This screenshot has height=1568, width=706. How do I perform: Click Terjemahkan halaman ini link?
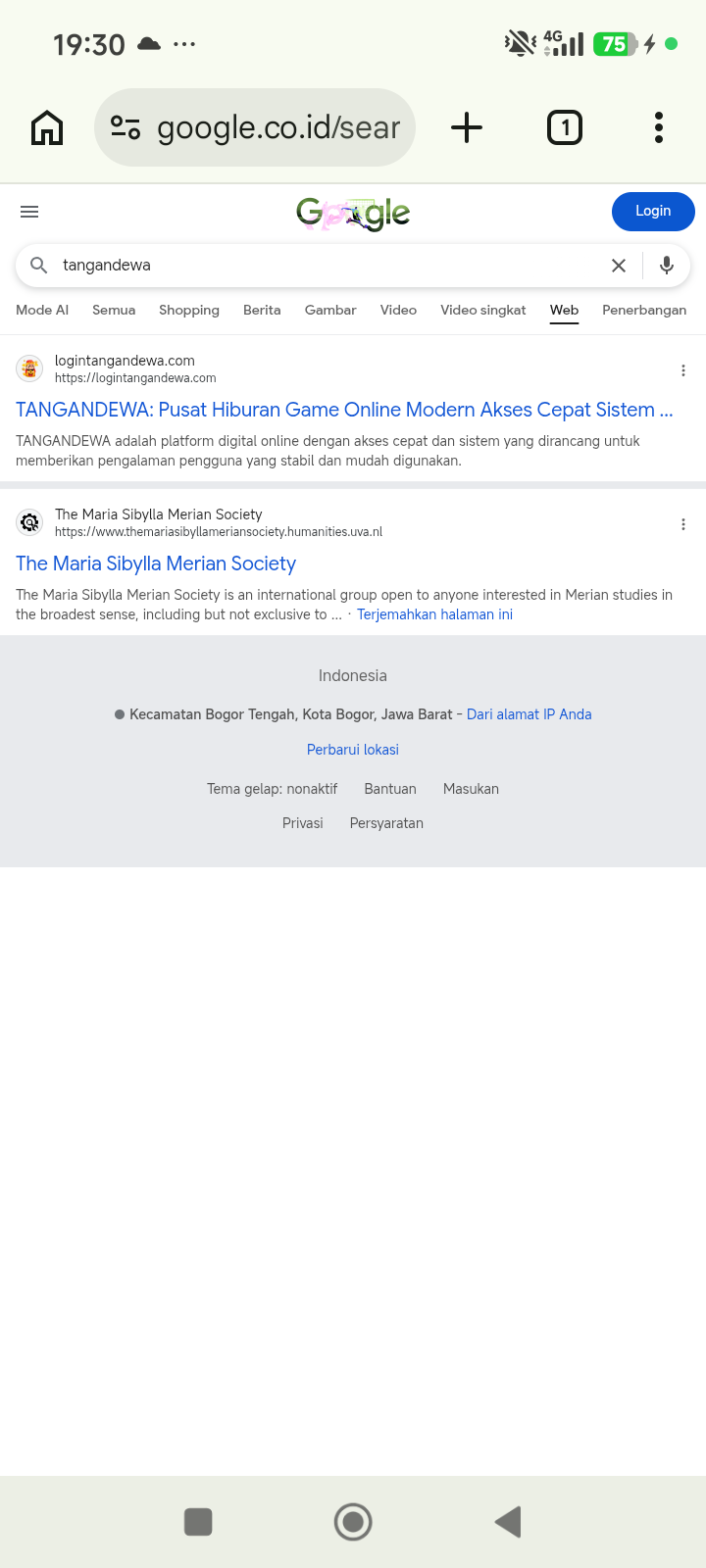(434, 614)
